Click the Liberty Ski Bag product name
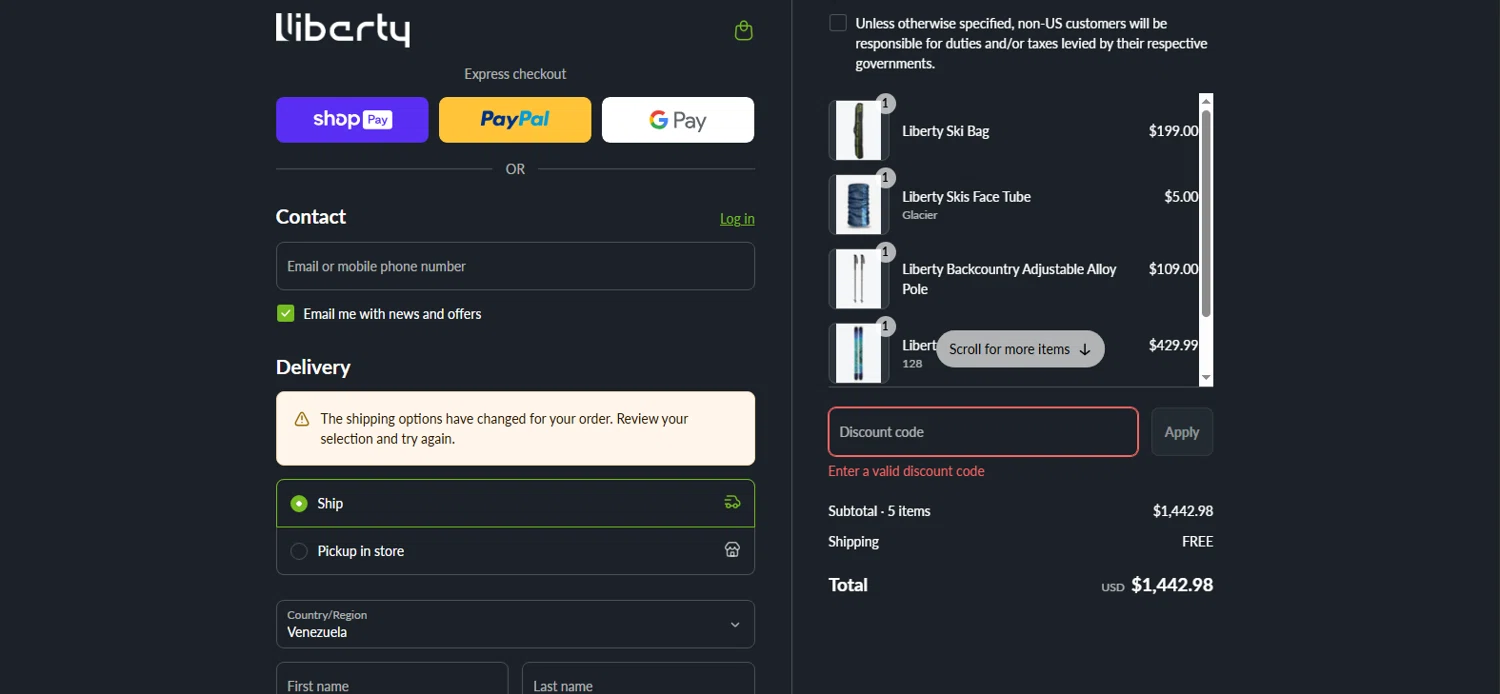 [x=945, y=131]
